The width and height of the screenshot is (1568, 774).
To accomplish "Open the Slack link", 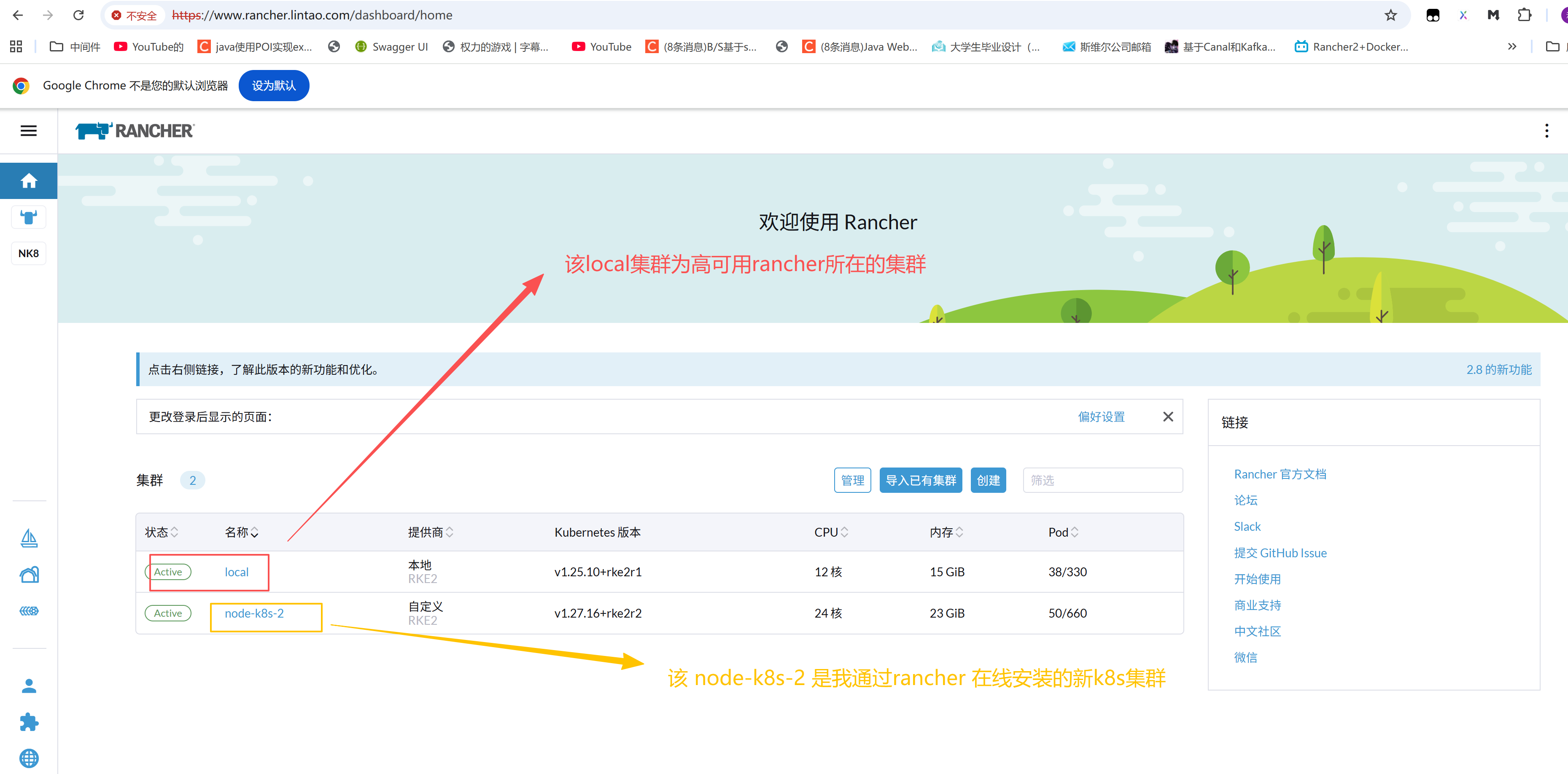I will 1247,527.
